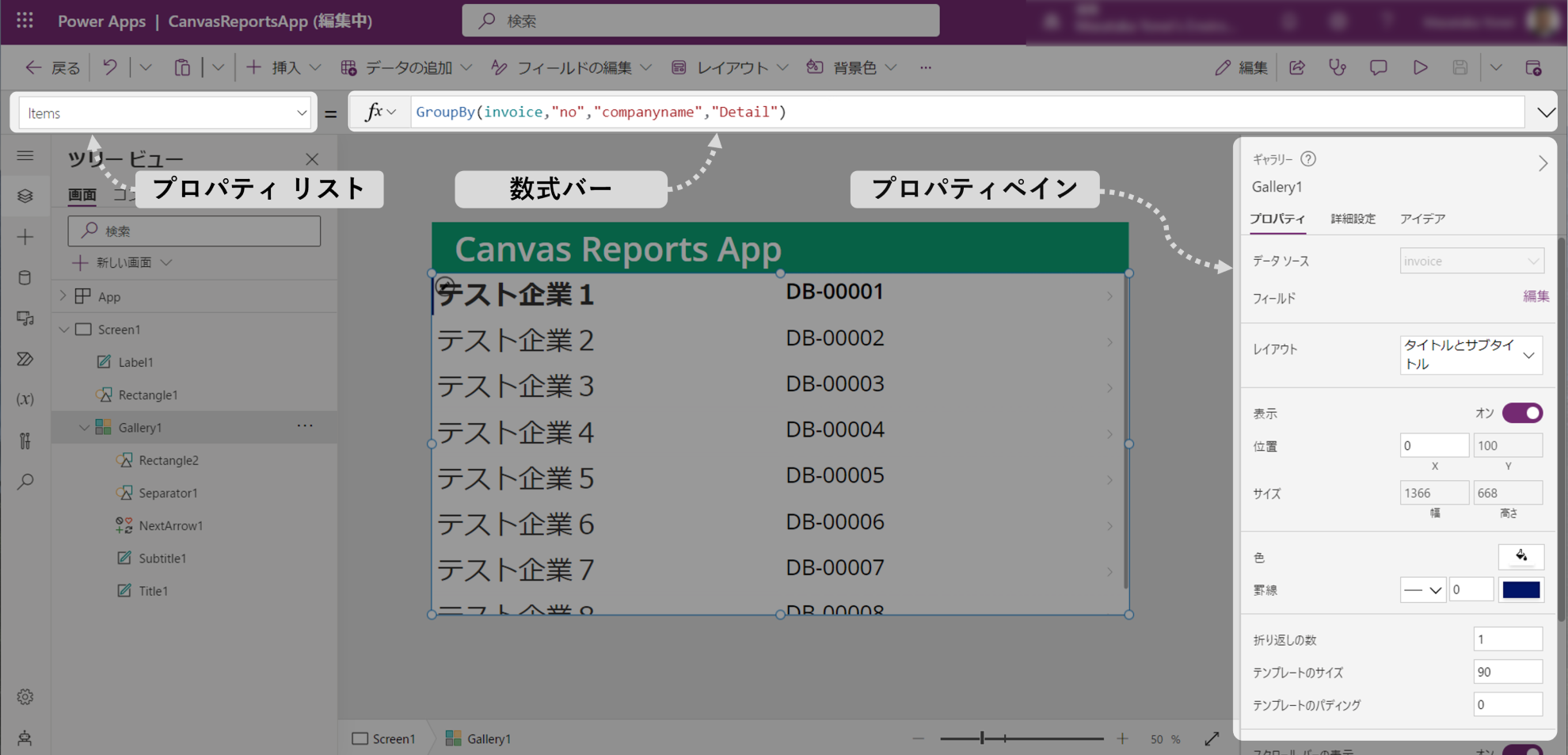Image resolution: width=1568 pixels, height=755 pixels.
Task: Click the gallery help question mark icon
Action: [1308, 158]
